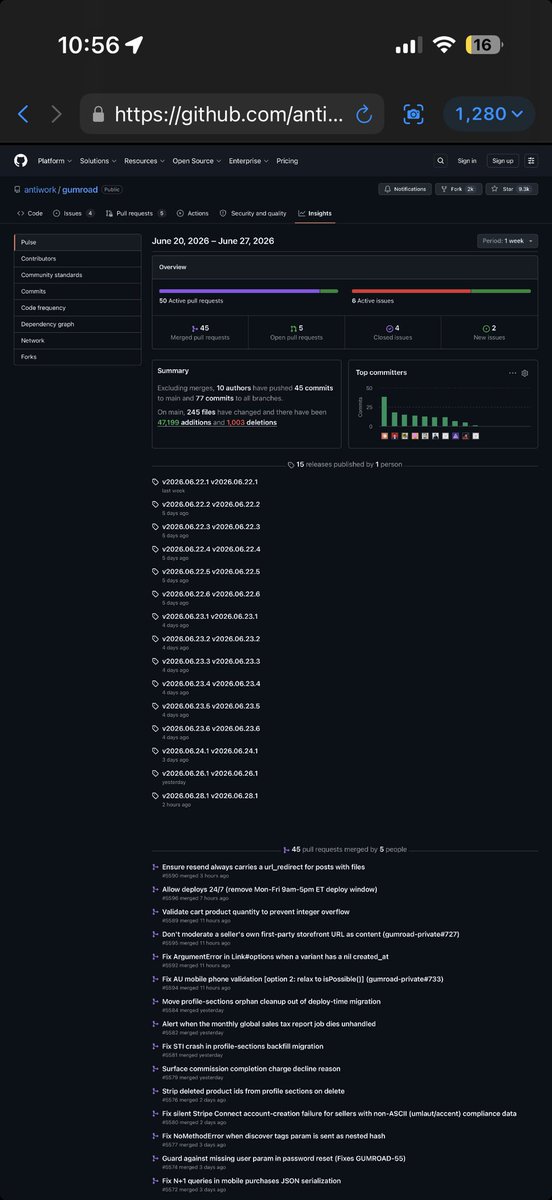
Task: Open the 5 Open pull requests stat
Action: [297, 332]
